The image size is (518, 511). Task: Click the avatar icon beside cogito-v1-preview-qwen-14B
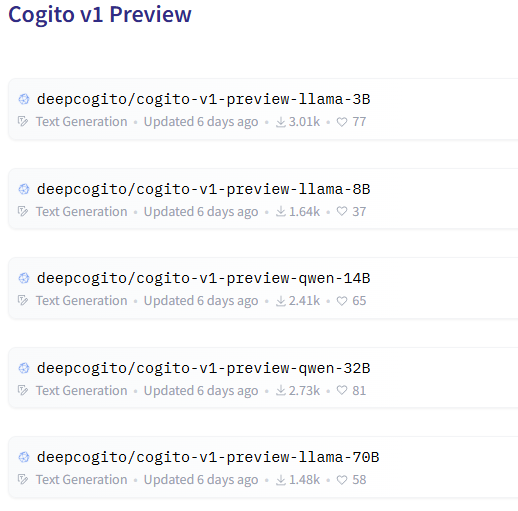coord(24,278)
